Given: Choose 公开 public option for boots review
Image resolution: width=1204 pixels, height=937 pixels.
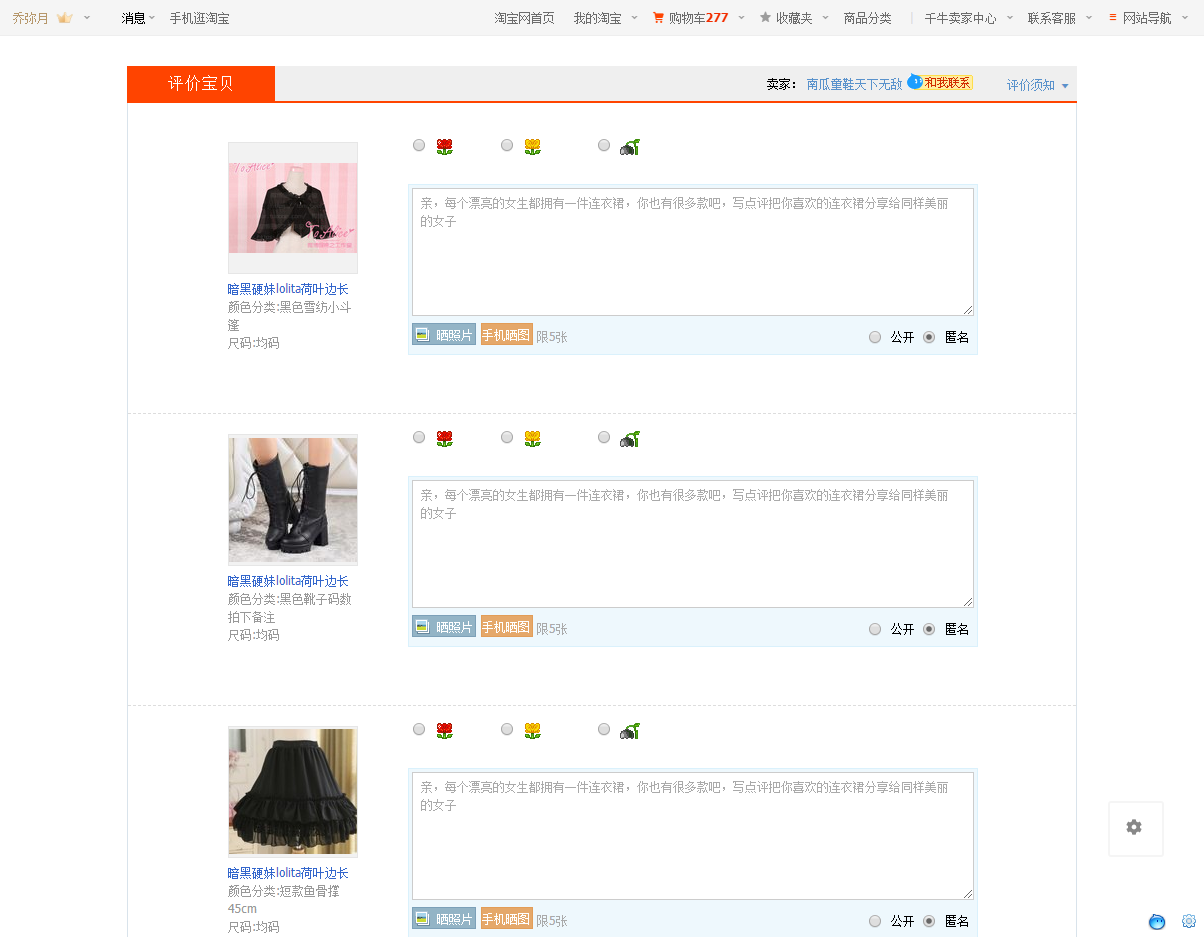Looking at the screenshot, I should (x=875, y=629).
